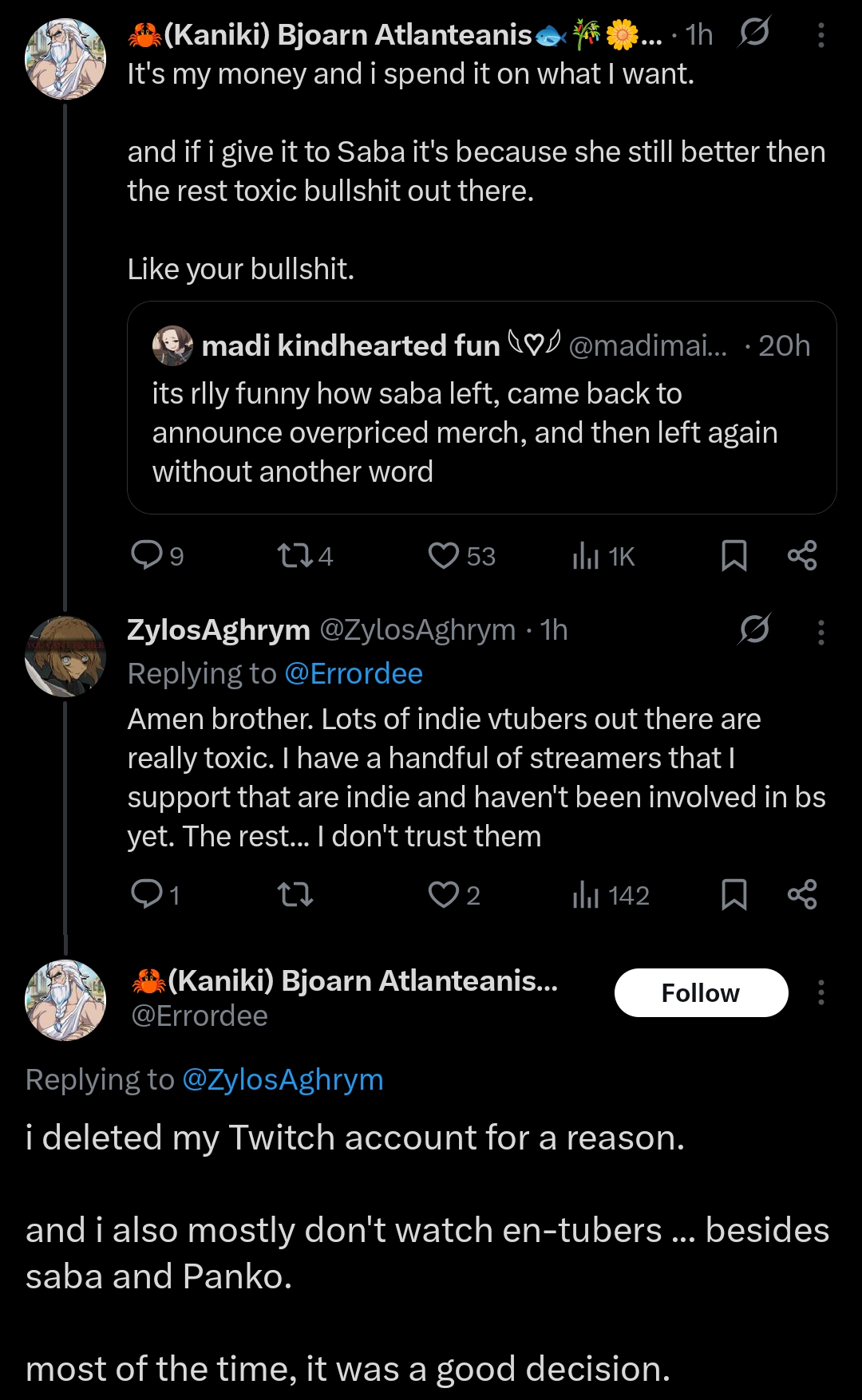Follow the @Errordee account

[701, 993]
